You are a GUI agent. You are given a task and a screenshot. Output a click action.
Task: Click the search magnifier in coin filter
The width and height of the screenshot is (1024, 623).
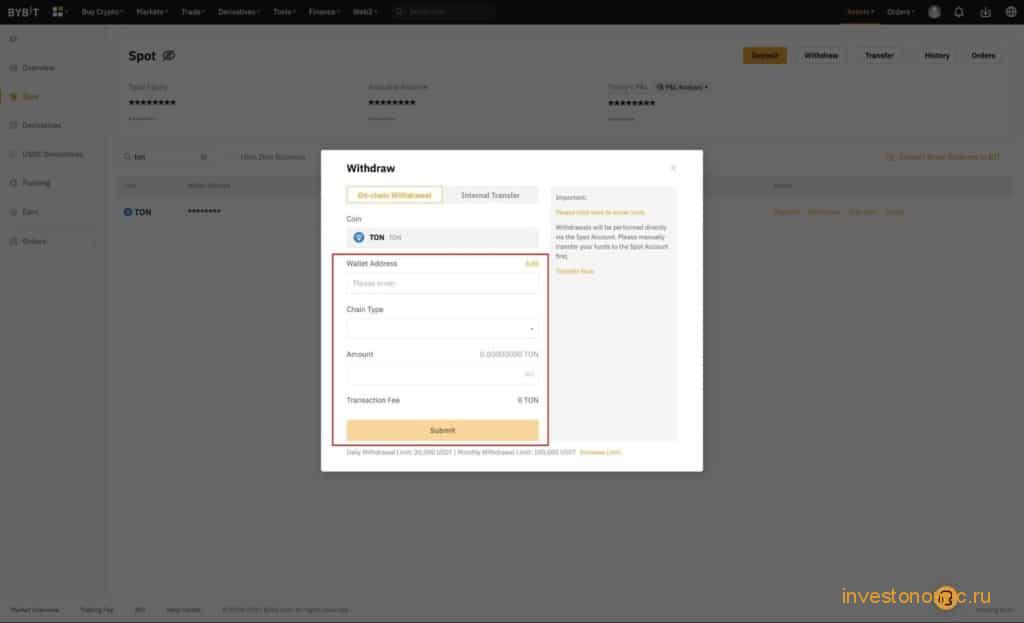pos(127,157)
